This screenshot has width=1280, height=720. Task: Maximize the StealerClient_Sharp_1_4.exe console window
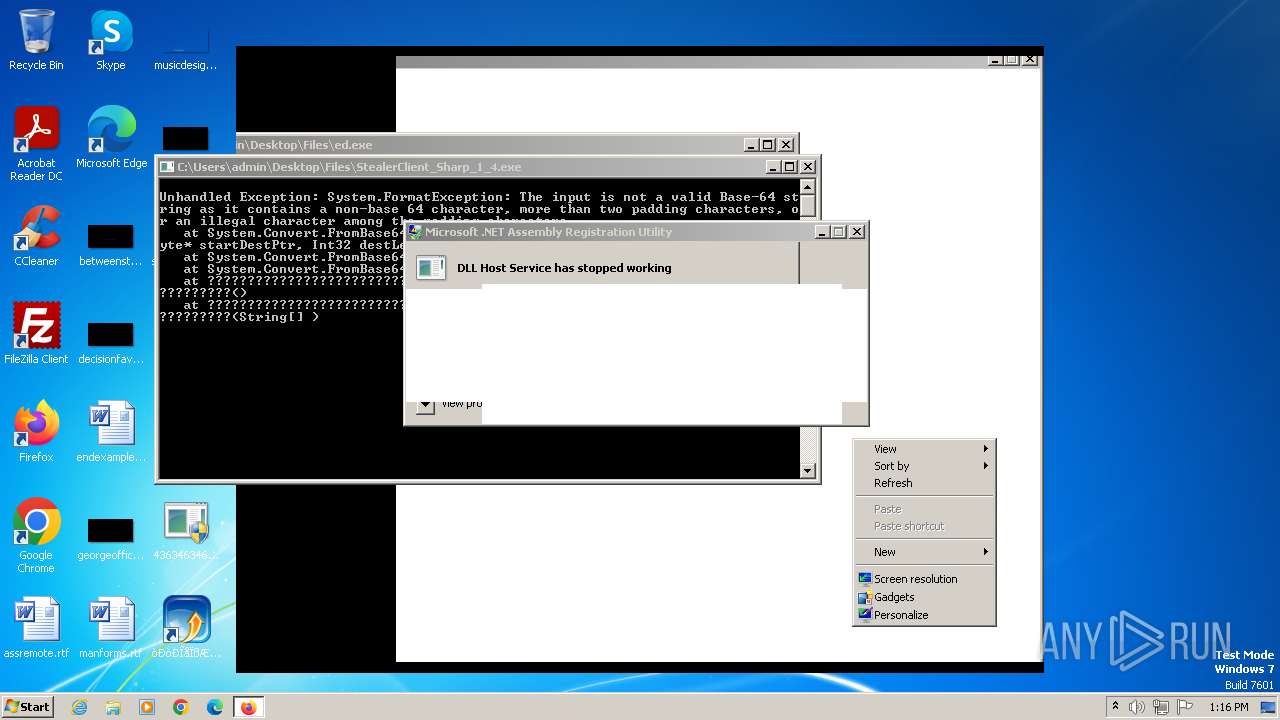(790, 167)
